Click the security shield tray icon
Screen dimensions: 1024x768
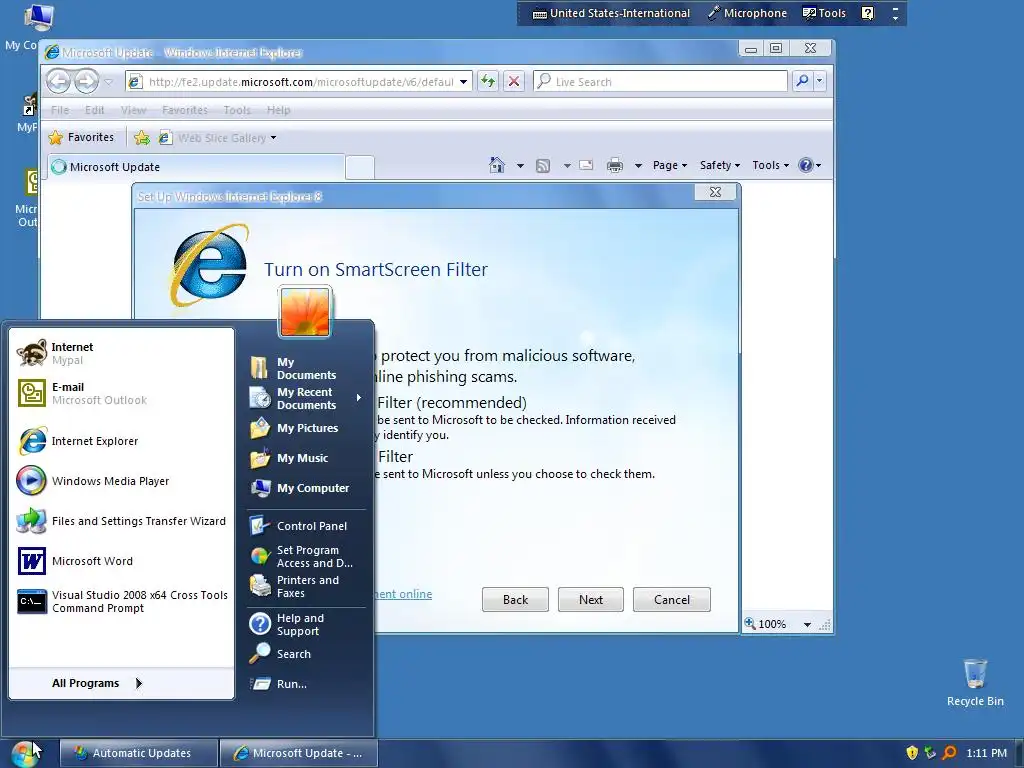click(x=912, y=753)
